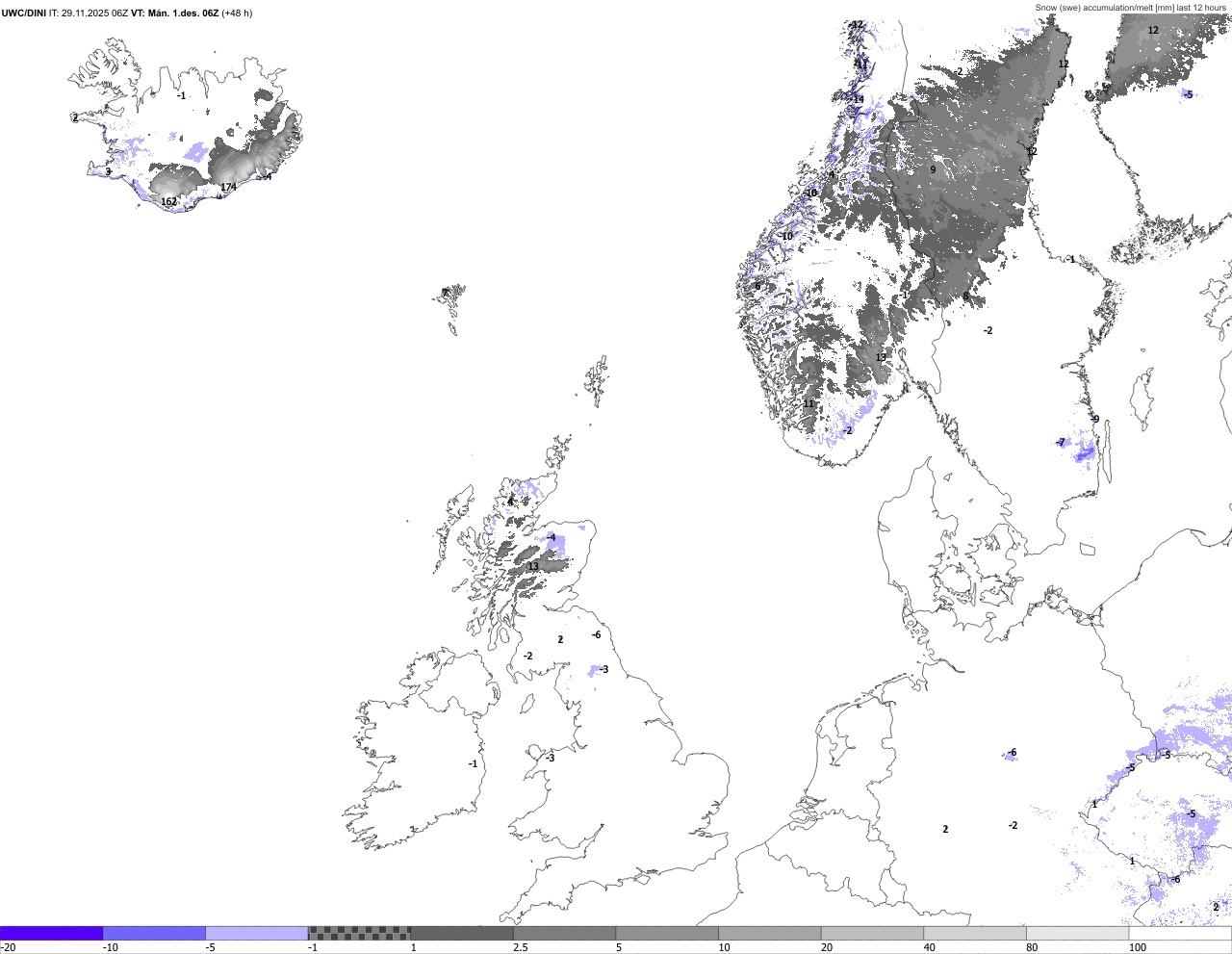Click the pale grey 40 to 80 legend swatch

point(975,933)
